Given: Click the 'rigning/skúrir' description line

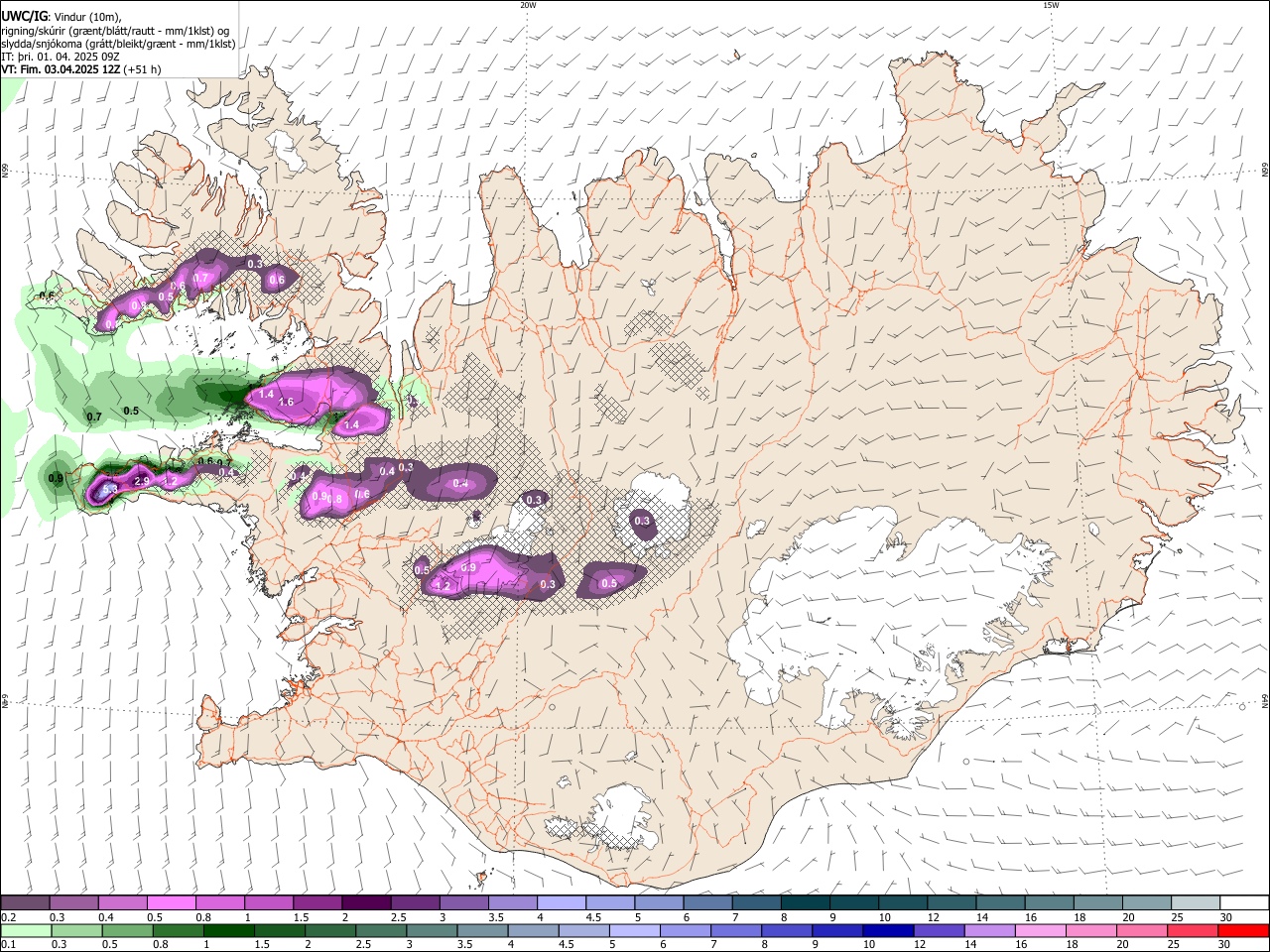Looking at the screenshot, I should coord(115,31).
